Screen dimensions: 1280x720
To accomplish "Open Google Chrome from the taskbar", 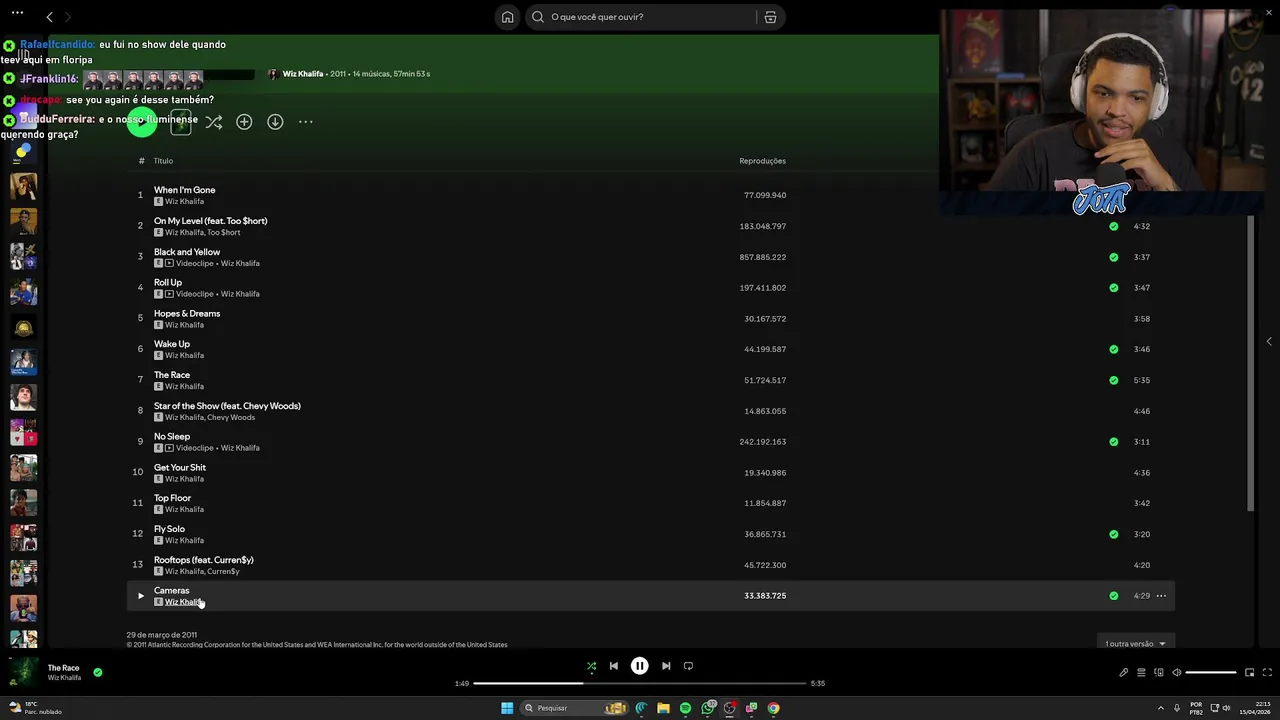I will pos(773,708).
